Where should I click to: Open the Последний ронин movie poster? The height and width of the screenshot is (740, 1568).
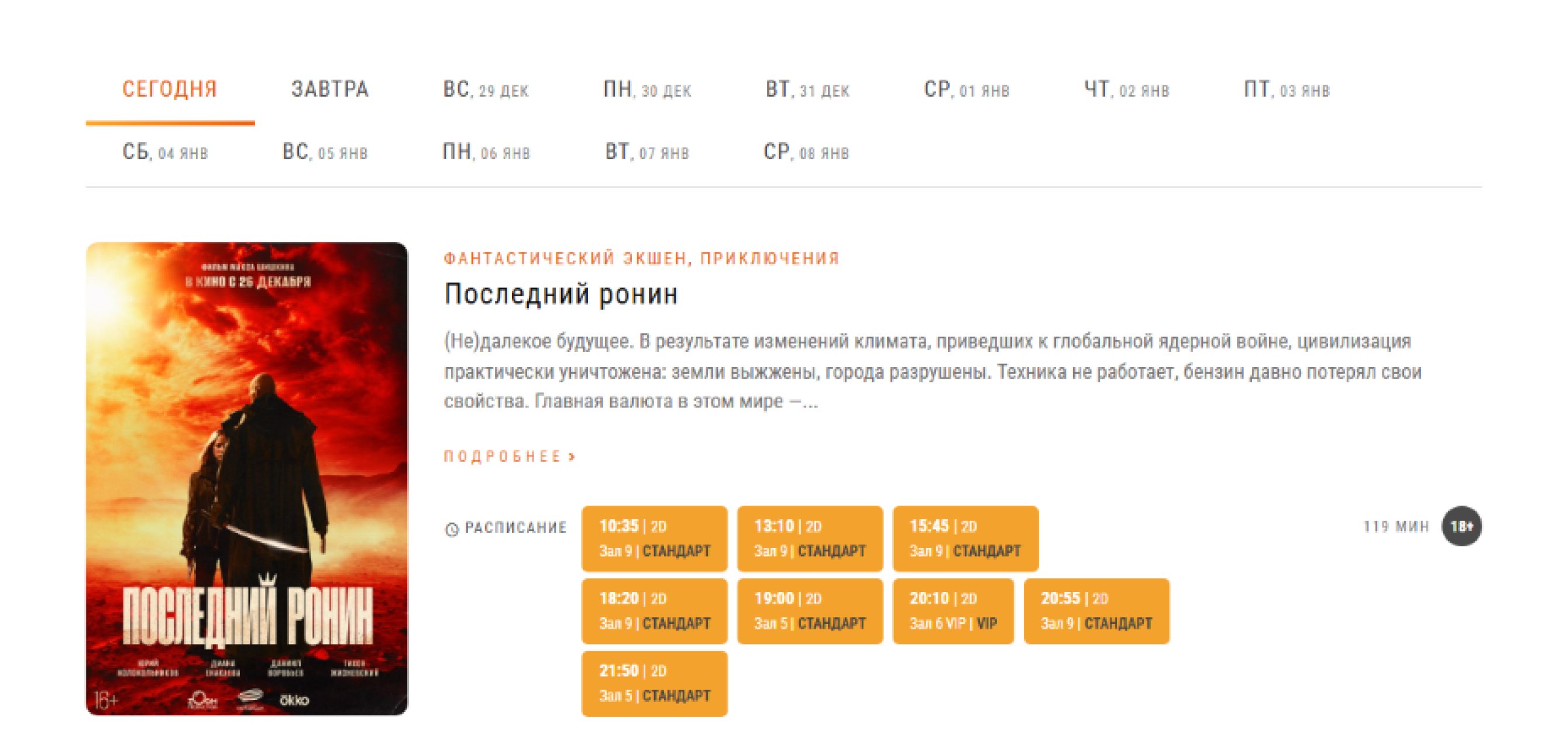[246, 478]
